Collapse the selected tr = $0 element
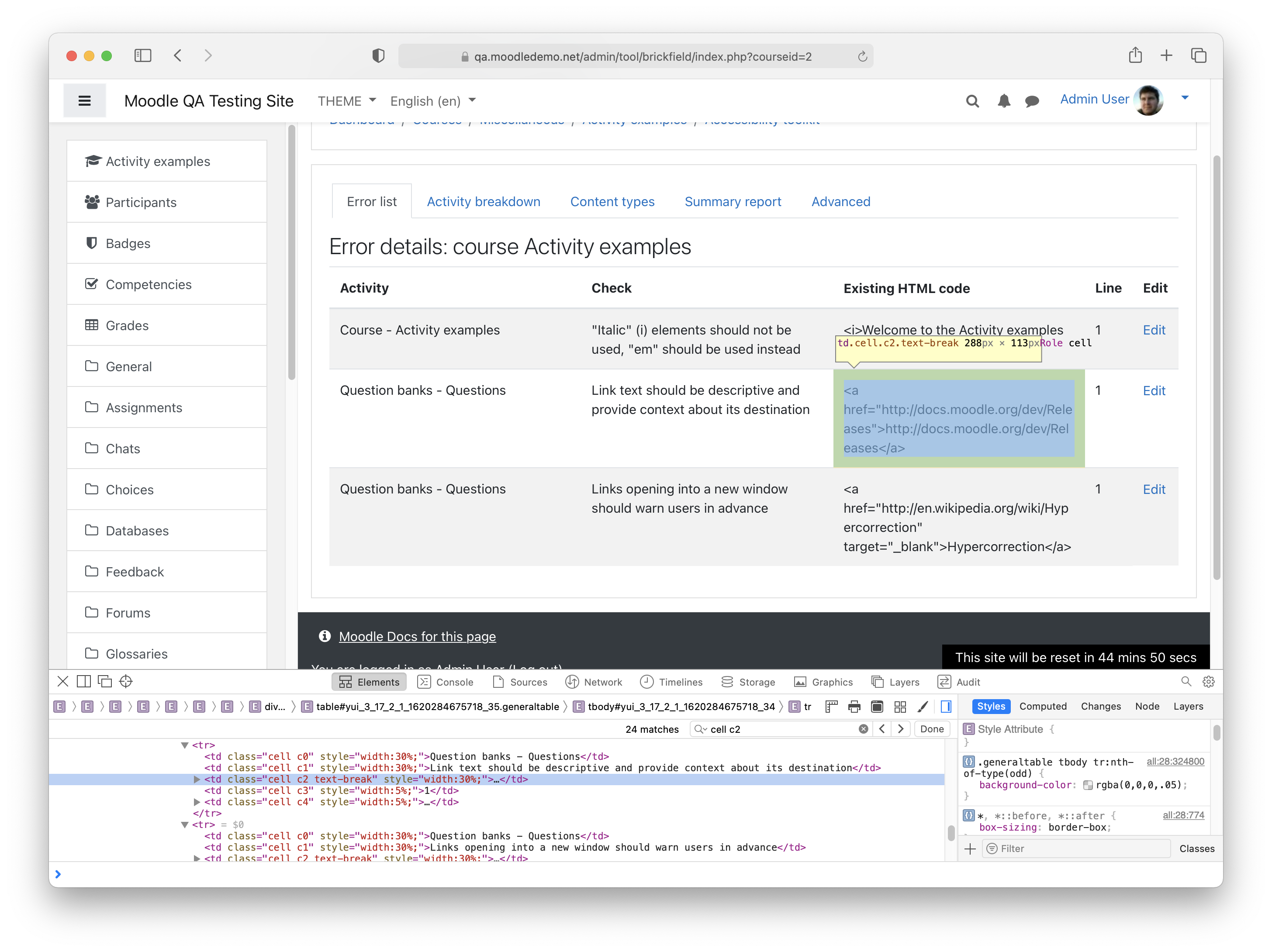The height and width of the screenshot is (952, 1272). click(185, 825)
